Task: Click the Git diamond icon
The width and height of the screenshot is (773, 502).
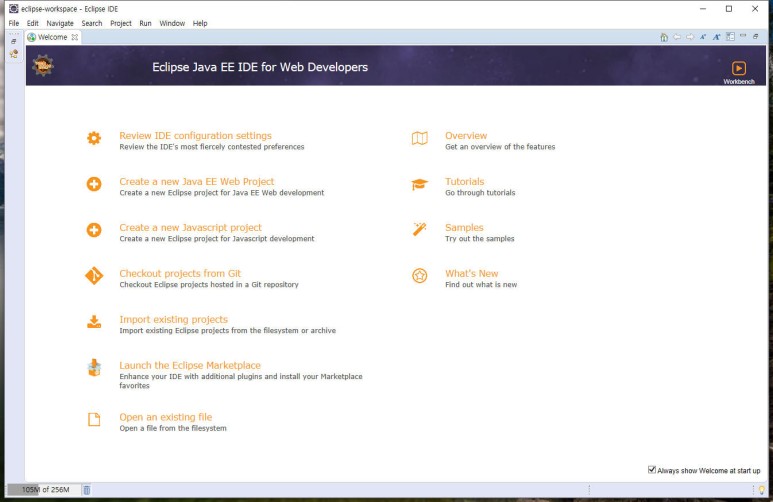Action: 94,276
